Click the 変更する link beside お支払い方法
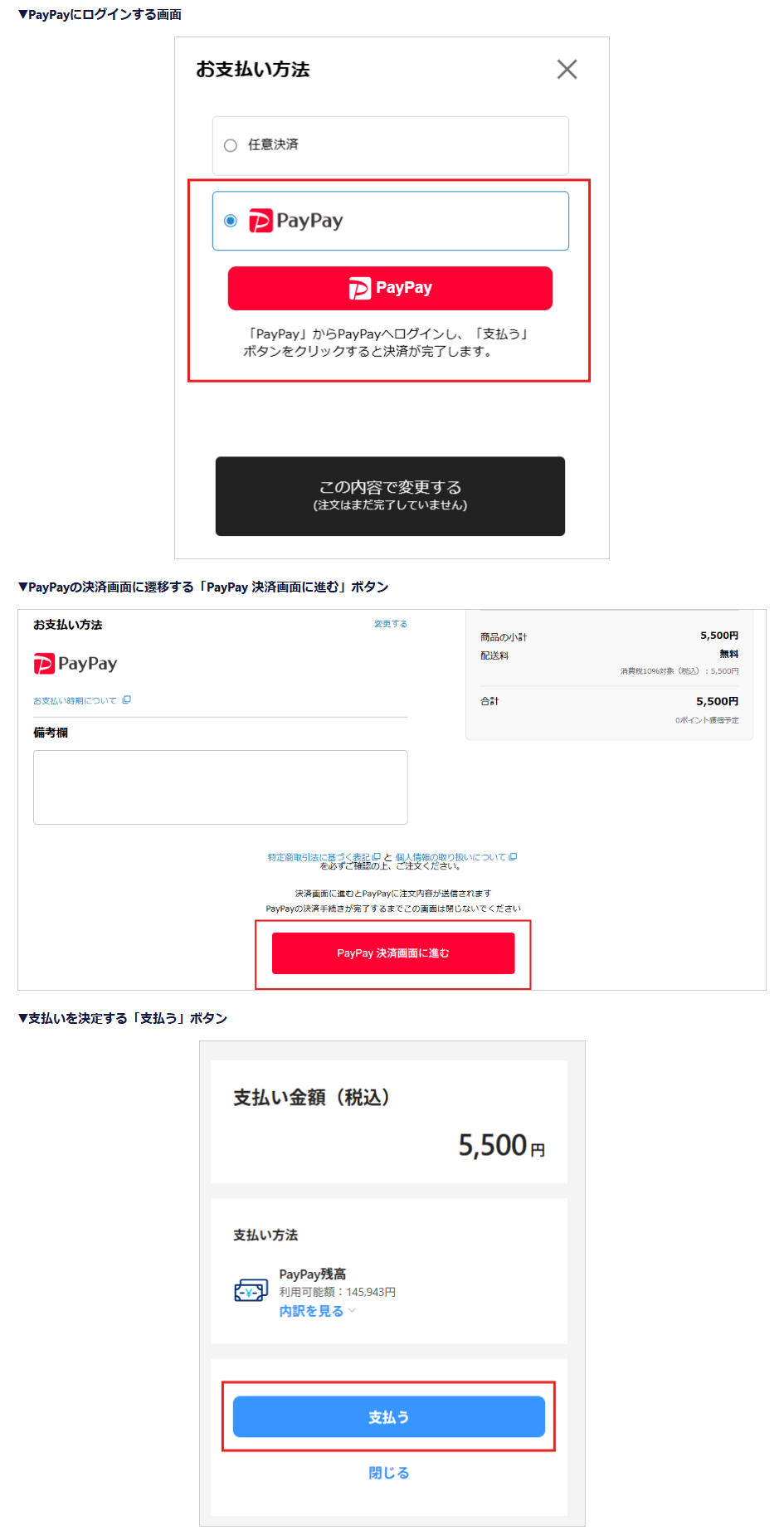 pos(390,624)
